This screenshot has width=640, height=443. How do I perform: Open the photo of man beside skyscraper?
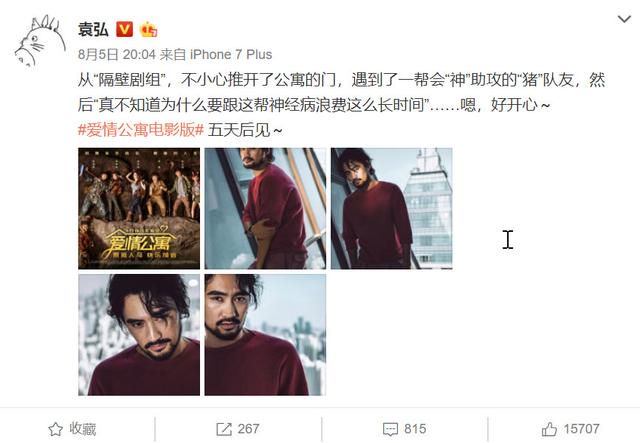click(391, 209)
